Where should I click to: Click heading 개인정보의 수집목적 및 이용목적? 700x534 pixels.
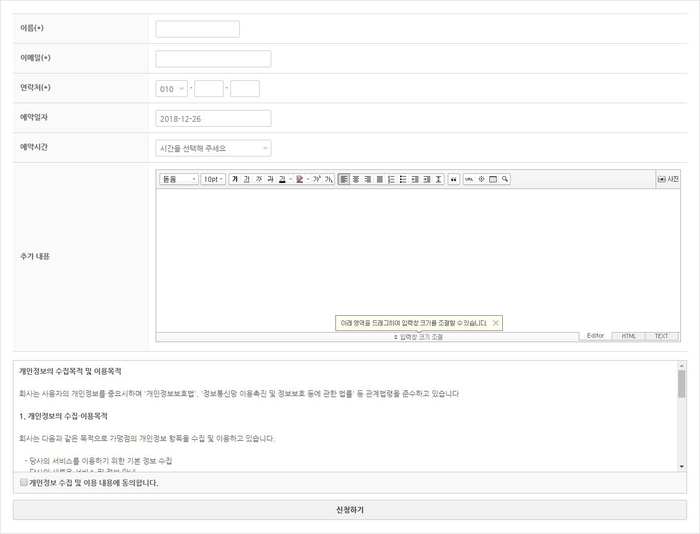(x=70, y=371)
